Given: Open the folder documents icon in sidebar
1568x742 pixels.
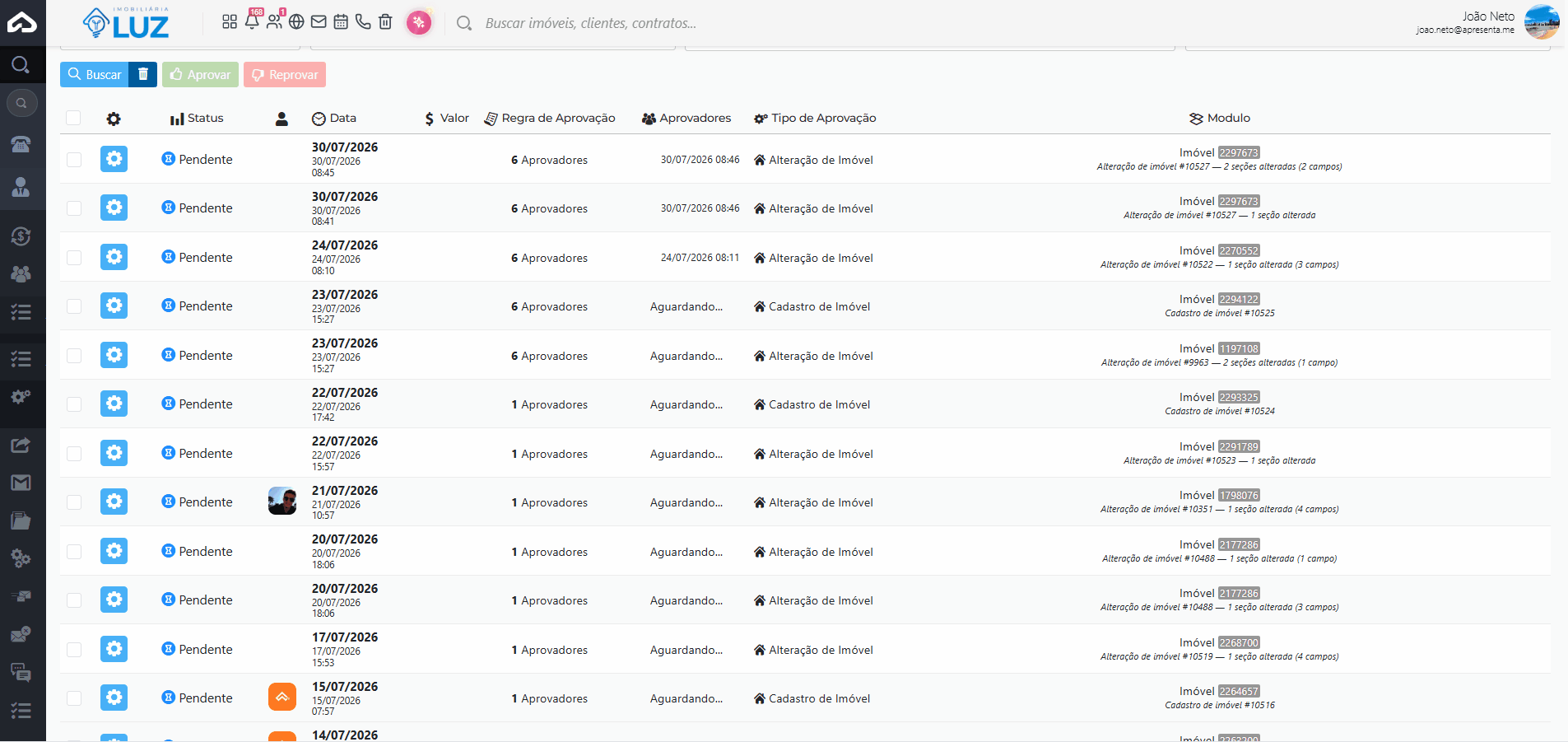Looking at the screenshot, I should 21,520.
